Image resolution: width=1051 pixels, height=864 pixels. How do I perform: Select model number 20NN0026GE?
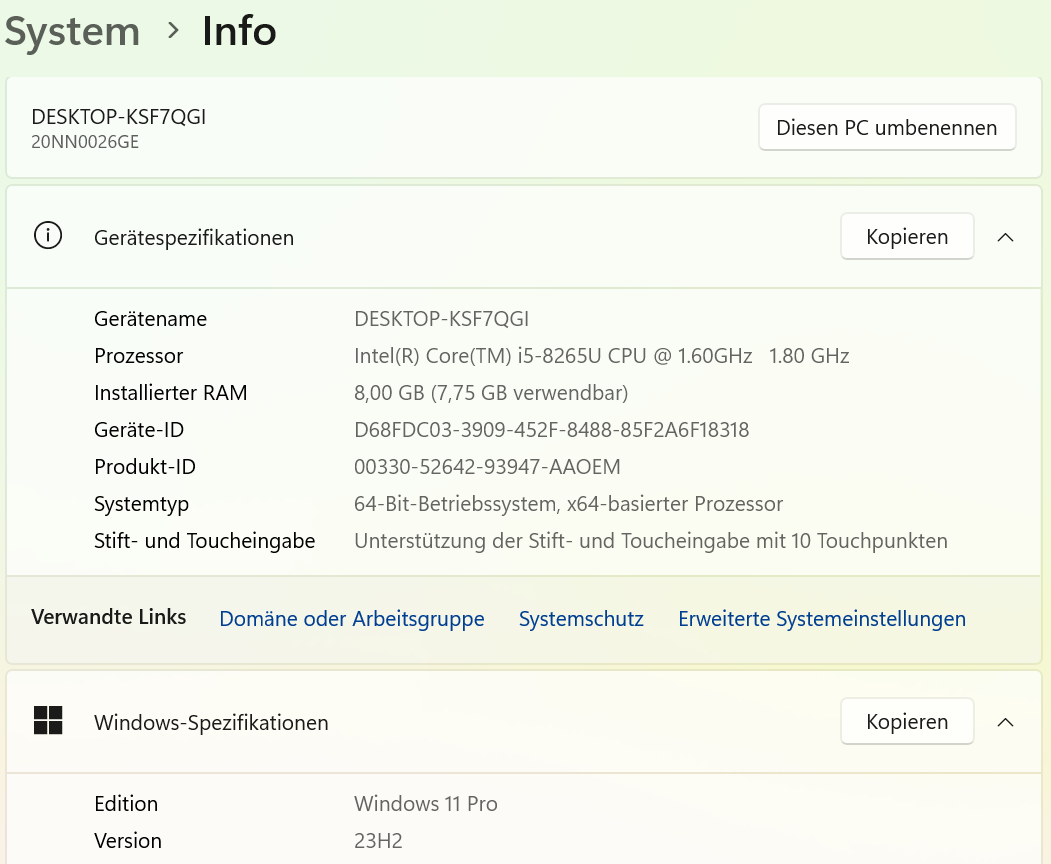pos(85,142)
